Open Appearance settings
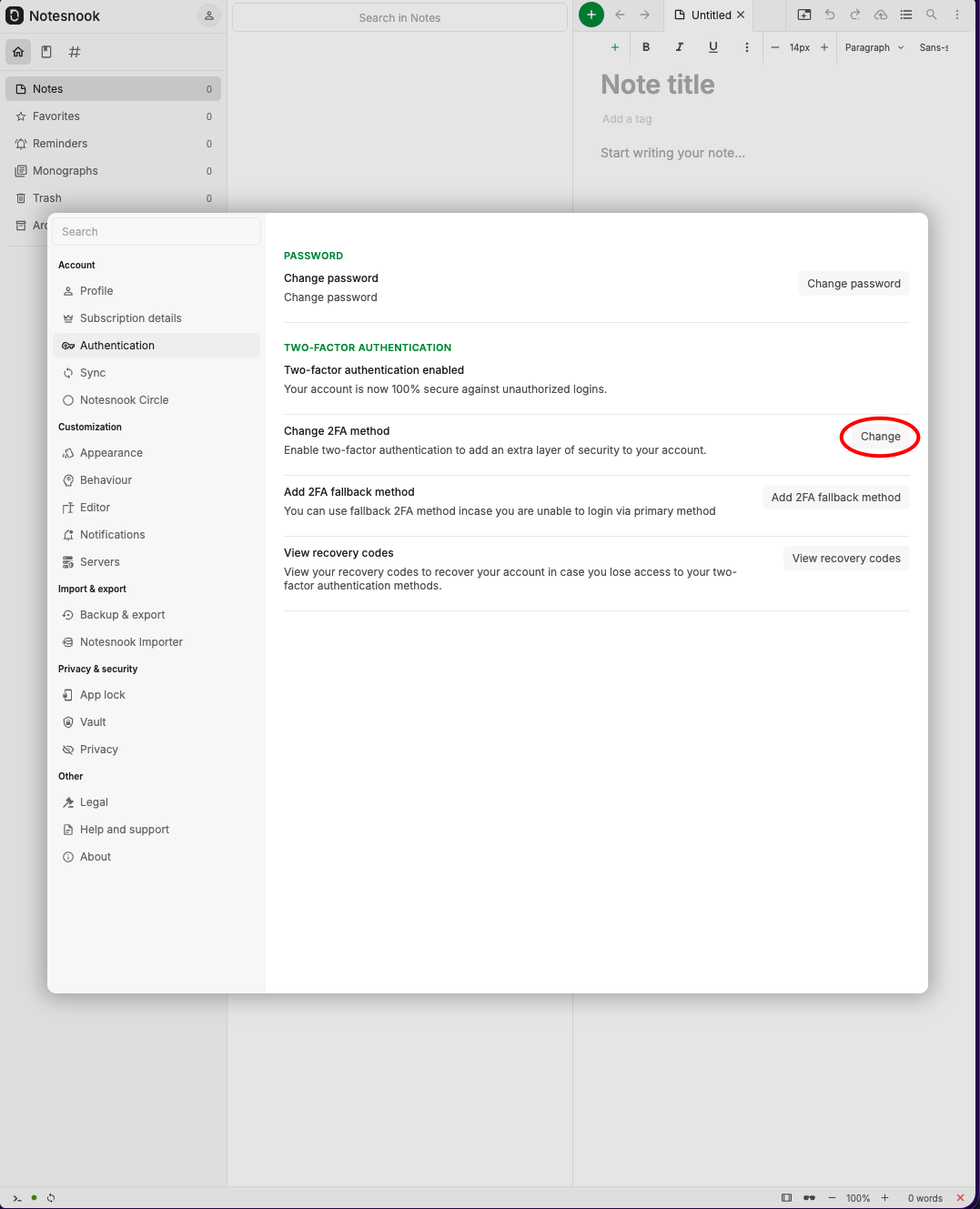The image size is (980, 1209). click(157, 453)
